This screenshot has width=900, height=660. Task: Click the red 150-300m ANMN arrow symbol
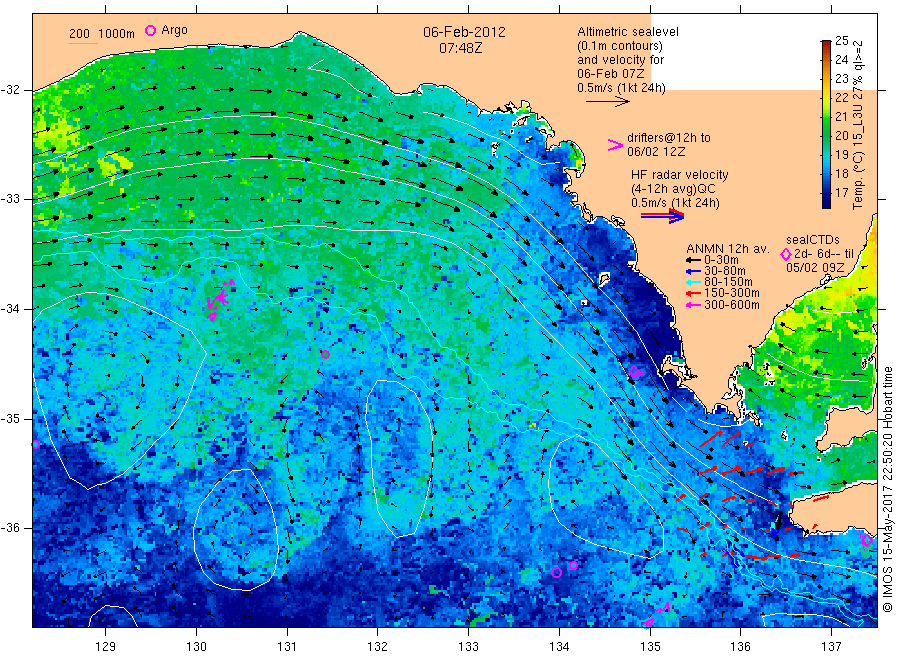(x=694, y=293)
